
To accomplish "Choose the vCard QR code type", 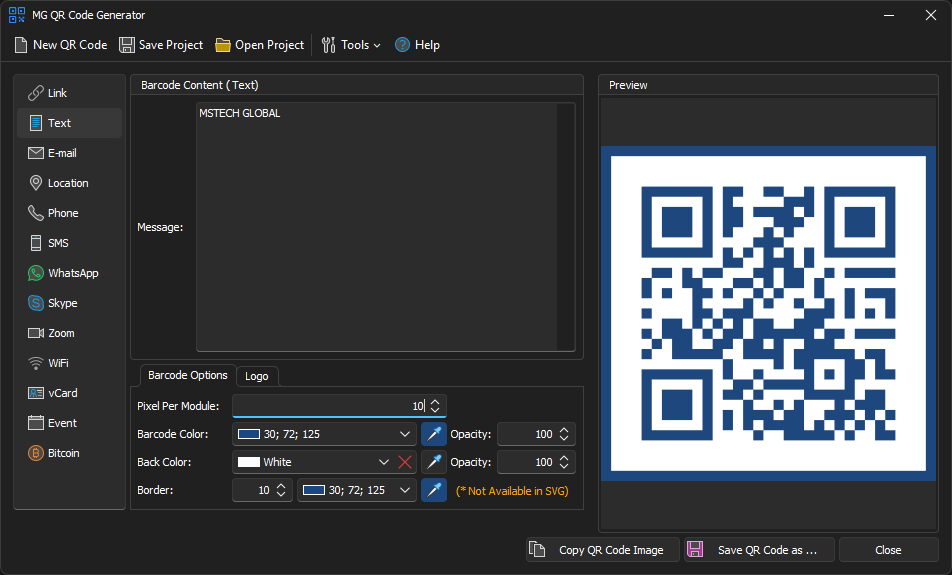I will (69, 393).
